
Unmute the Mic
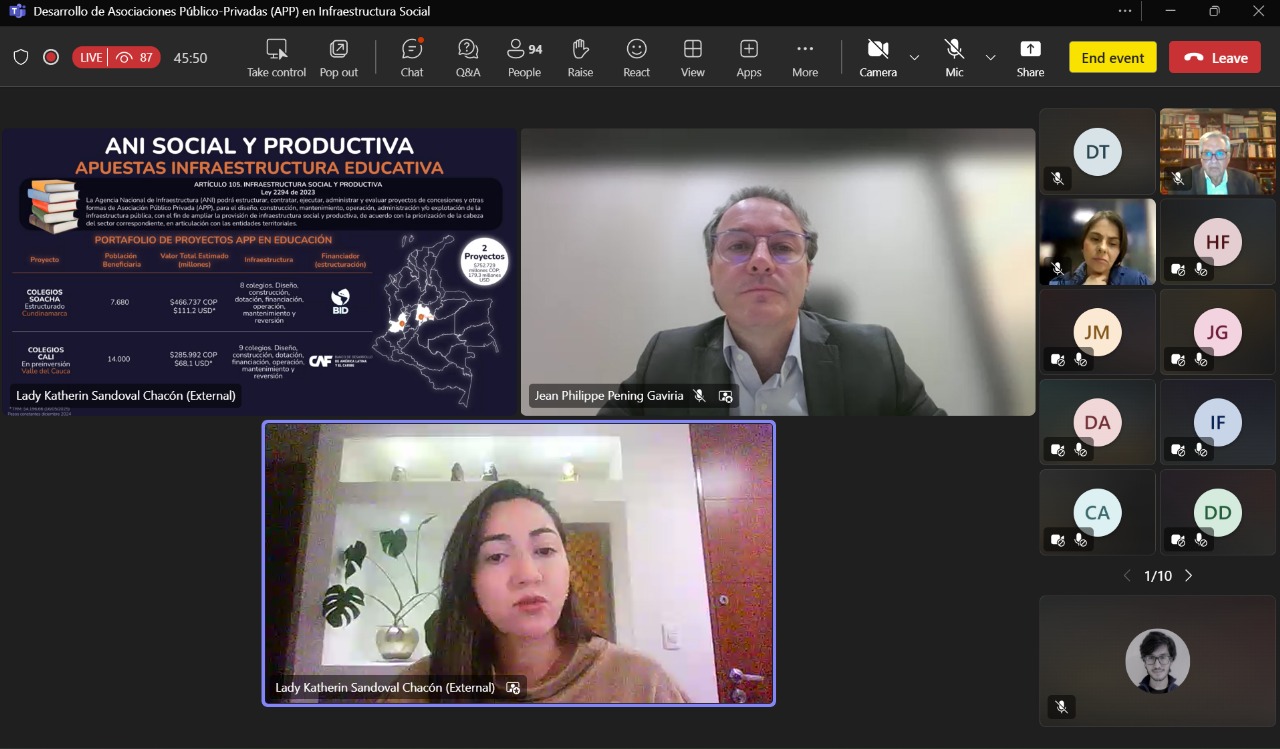pos(954,57)
